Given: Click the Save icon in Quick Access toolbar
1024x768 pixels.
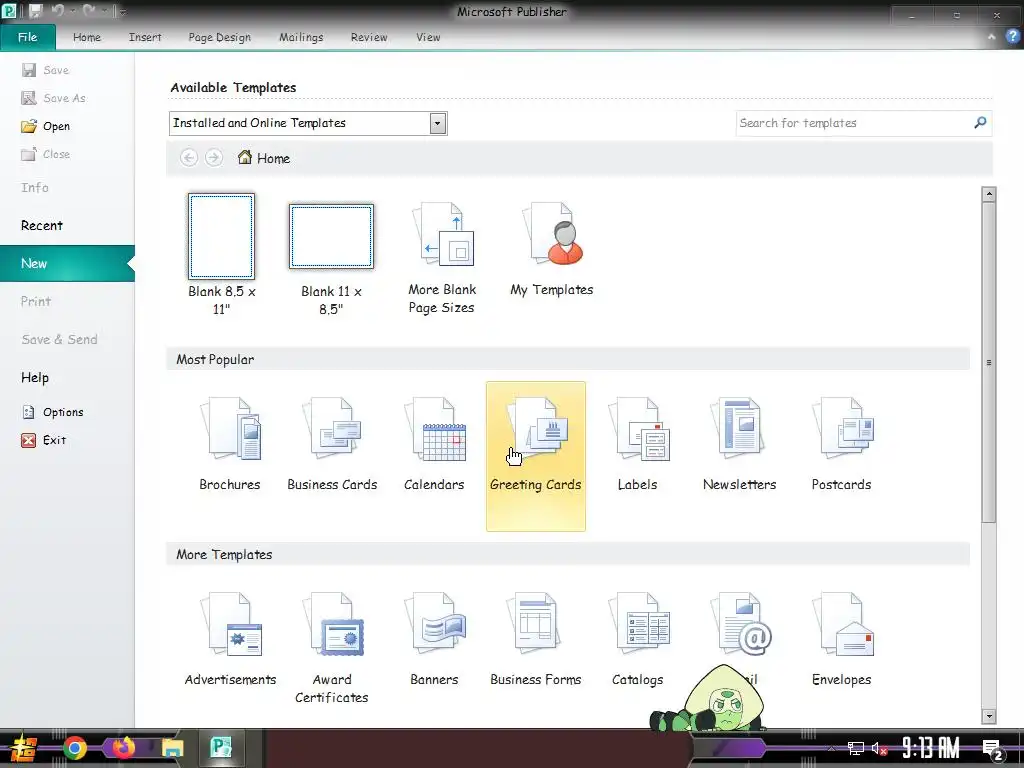Looking at the screenshot, I should click(35, 11).
